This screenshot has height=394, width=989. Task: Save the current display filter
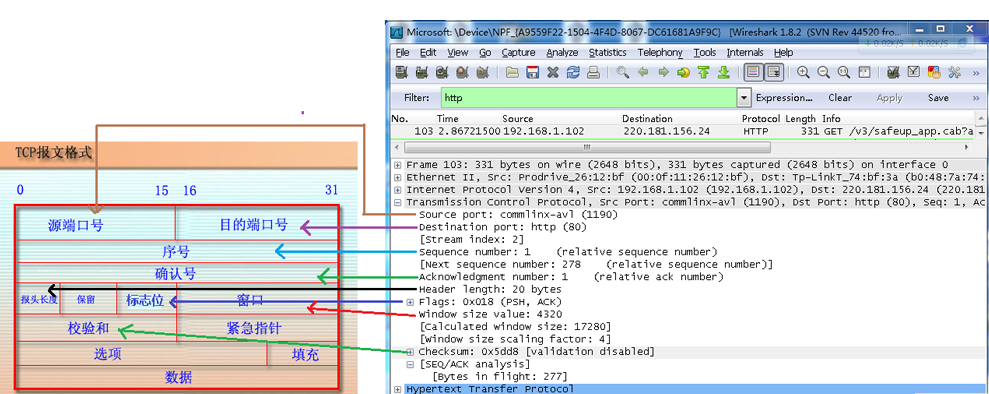[x=938, y=98]
